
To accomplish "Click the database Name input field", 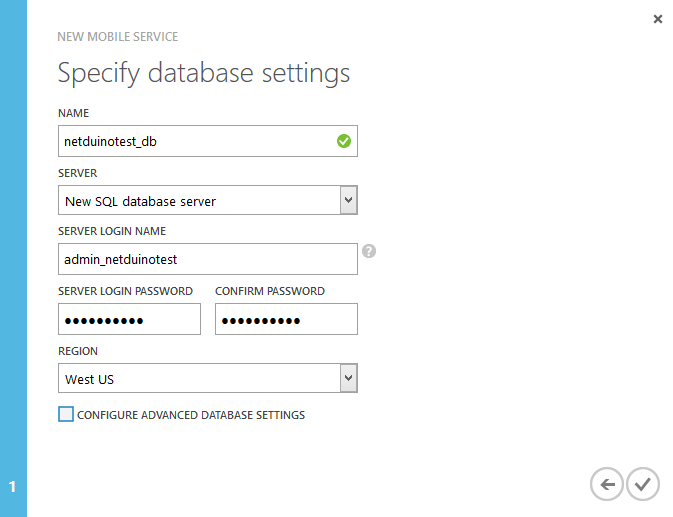I will (x=195, y=141).
